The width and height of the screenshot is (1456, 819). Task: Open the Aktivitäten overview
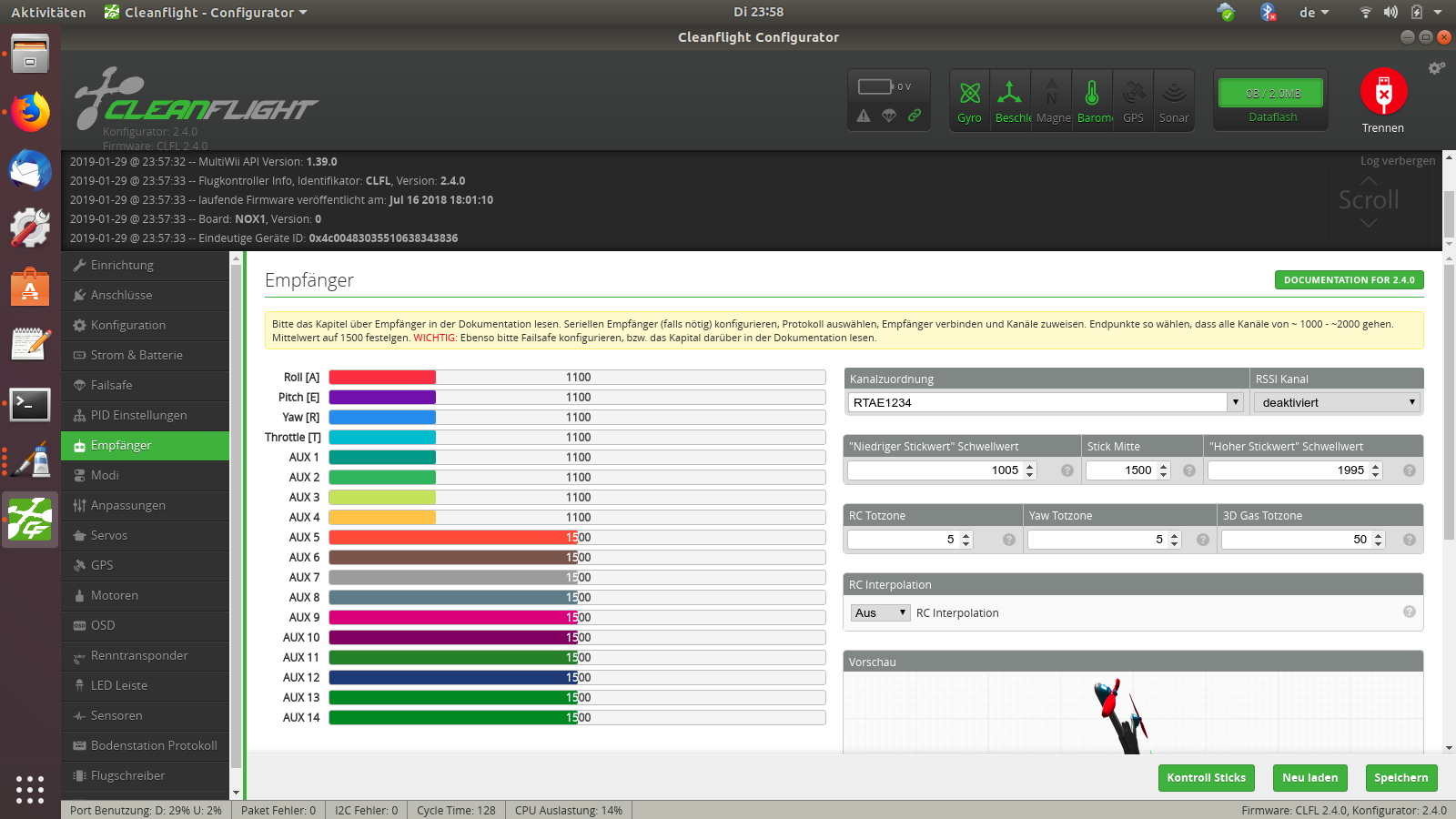click(x=48, y=12)
